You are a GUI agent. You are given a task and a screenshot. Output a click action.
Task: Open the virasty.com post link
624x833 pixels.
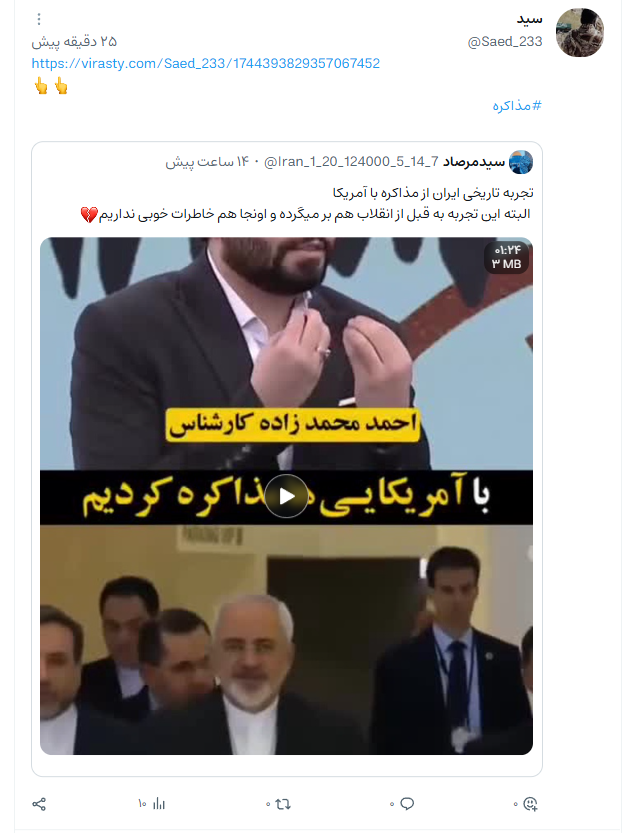[x=206, y=63]
